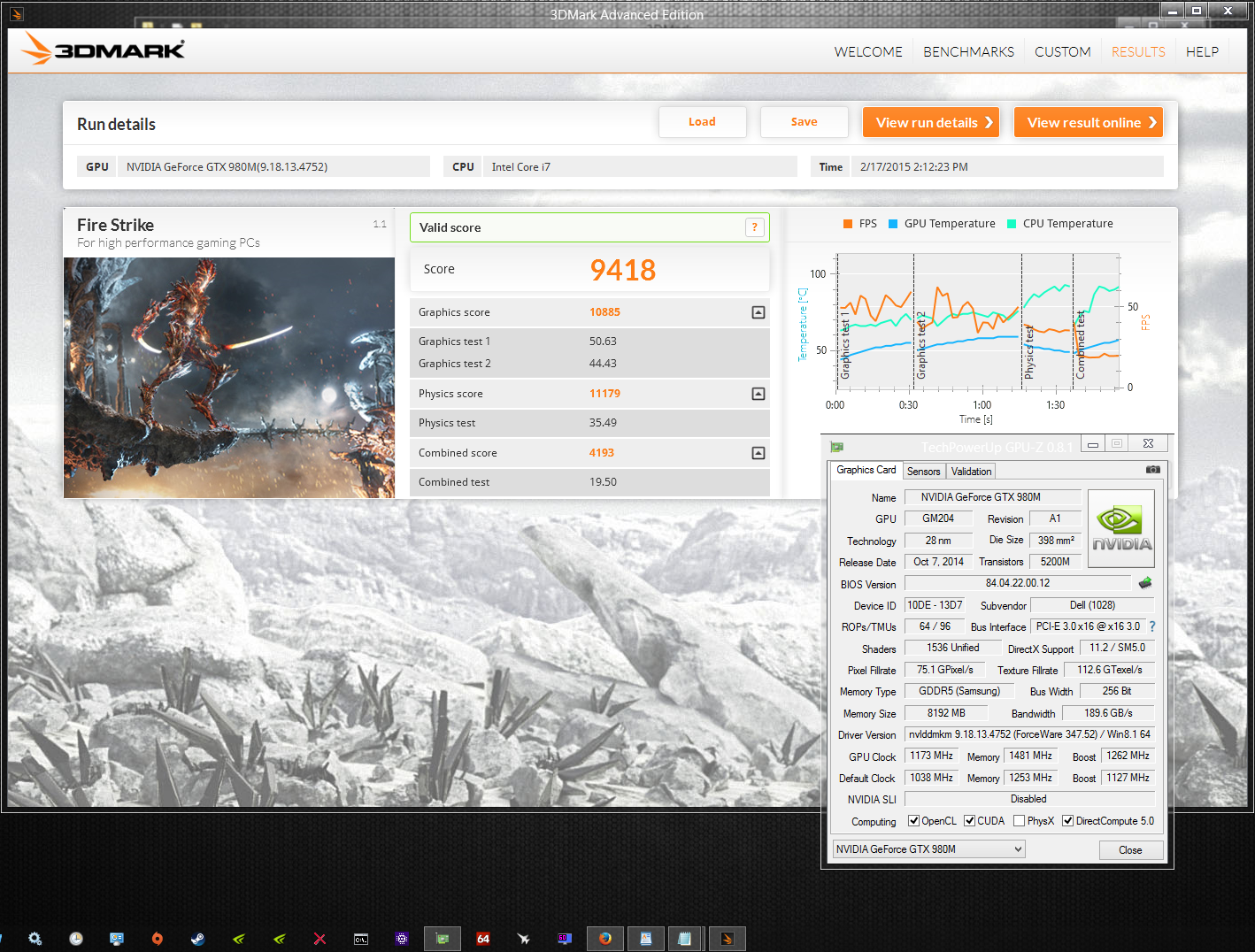Screen dimensions: 1255x952
Task: Click the Graphics test 1 value 50.63
Action: click(x=603, y=342)
